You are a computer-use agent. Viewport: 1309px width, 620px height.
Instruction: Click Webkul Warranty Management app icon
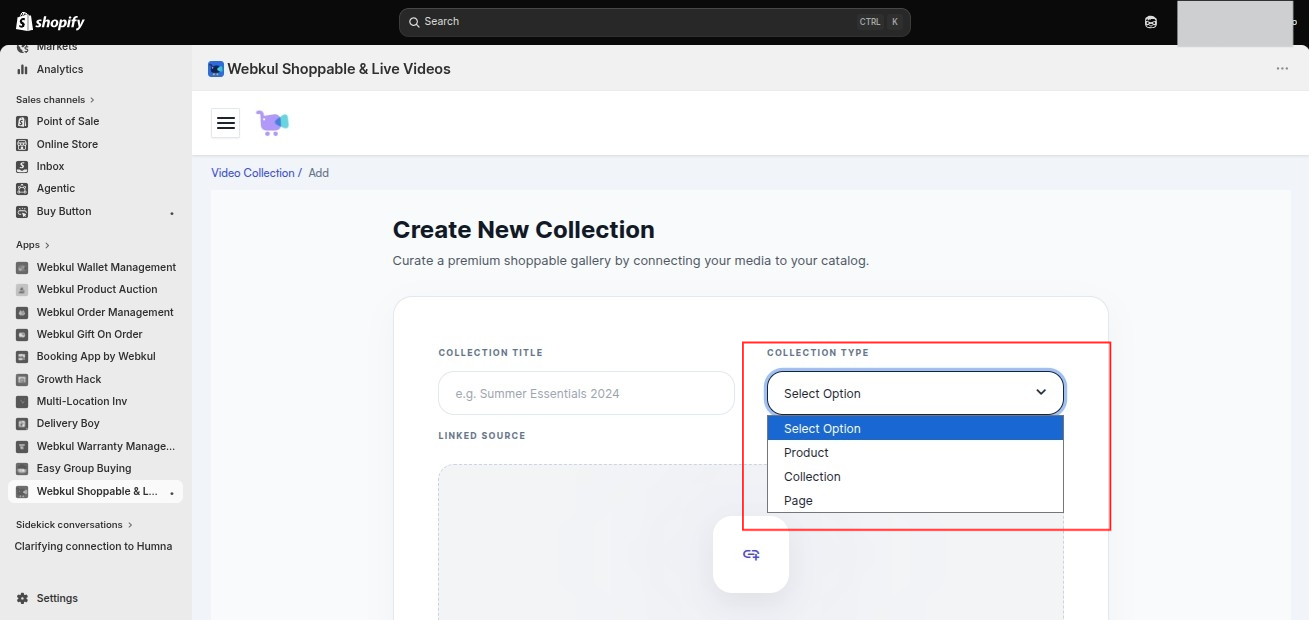point(22,446)
